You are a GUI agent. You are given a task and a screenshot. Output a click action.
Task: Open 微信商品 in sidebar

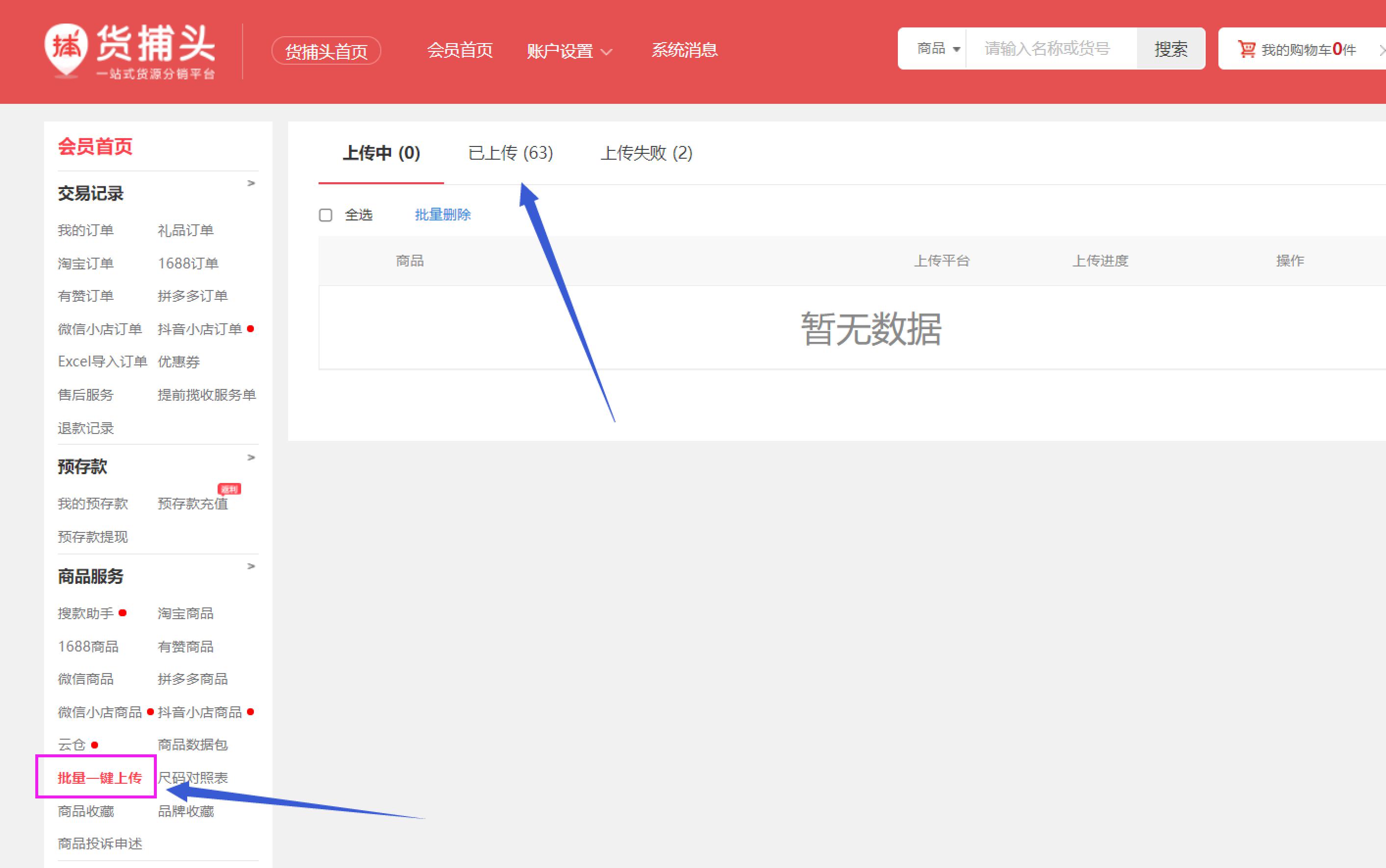pyautogui.click(x=86, y=679)
